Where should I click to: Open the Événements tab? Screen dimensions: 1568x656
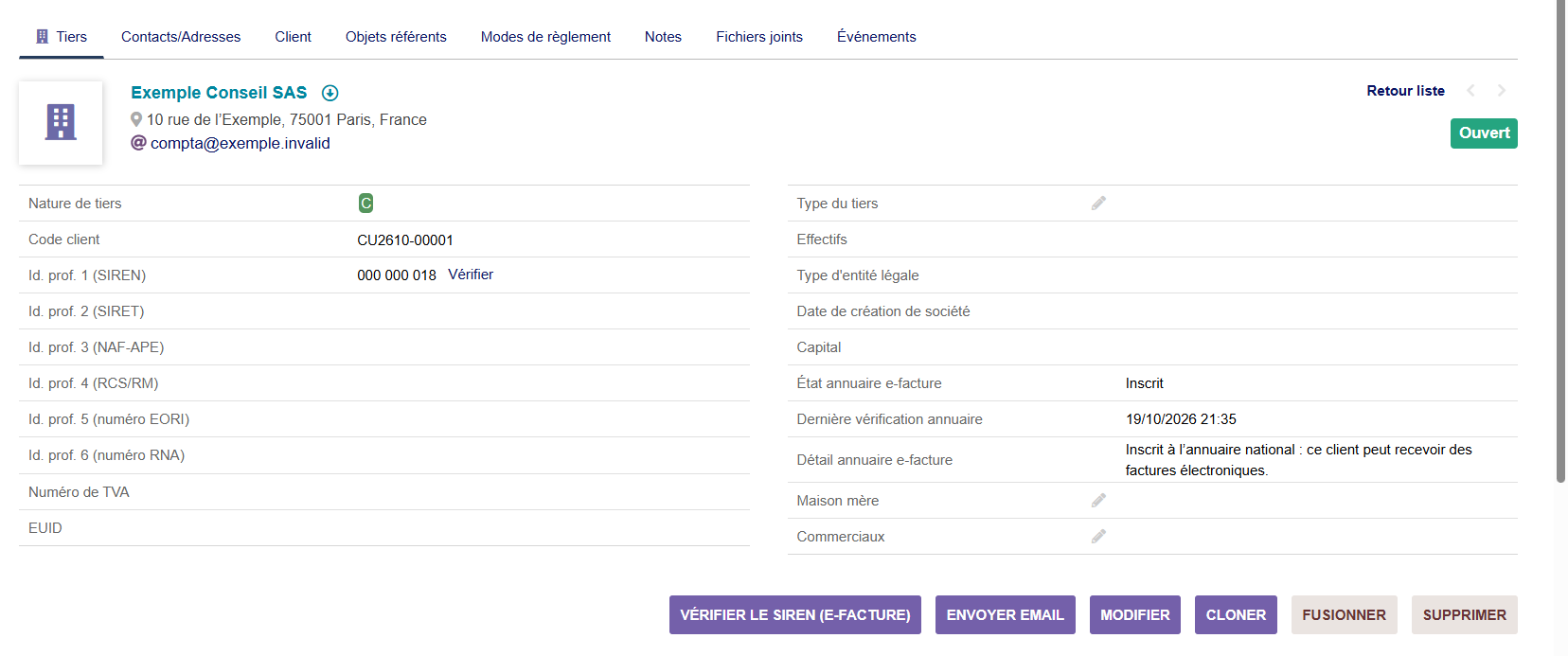click(877, 37)
